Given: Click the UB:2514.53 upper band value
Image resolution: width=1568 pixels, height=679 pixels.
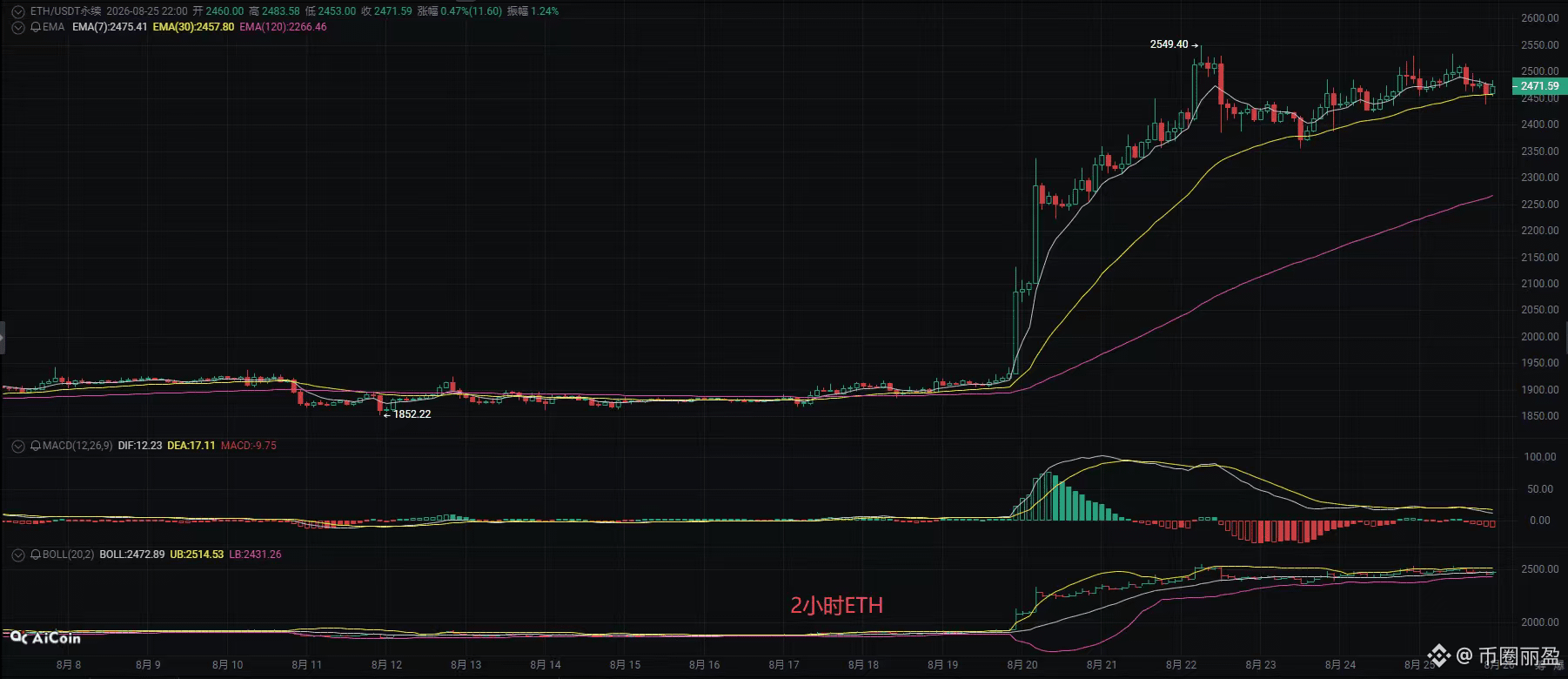Looking at the screenshot, I should (197, 555).
